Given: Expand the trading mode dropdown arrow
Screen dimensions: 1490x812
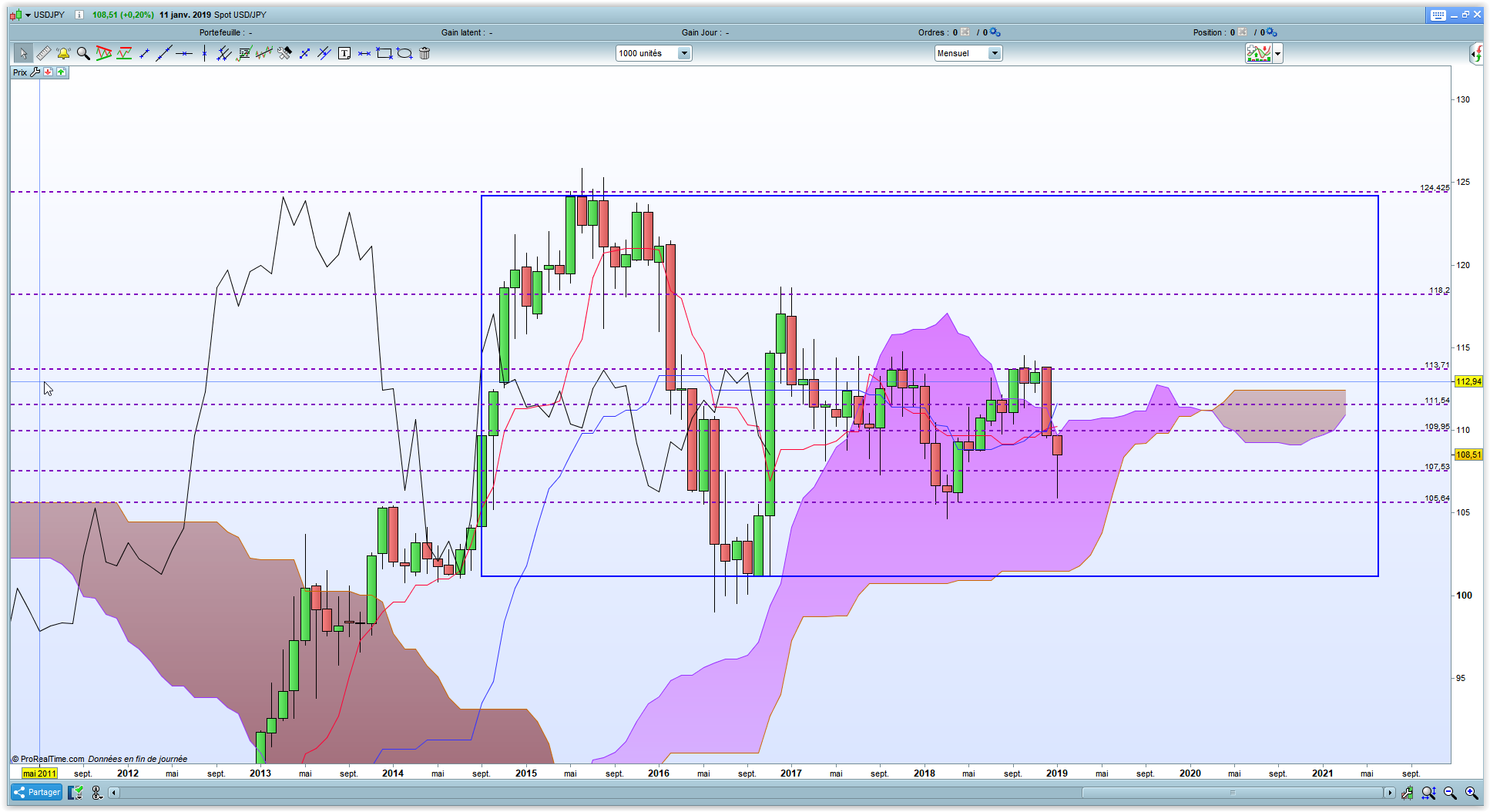Looking at the screenshot, I should [1278, 53].
